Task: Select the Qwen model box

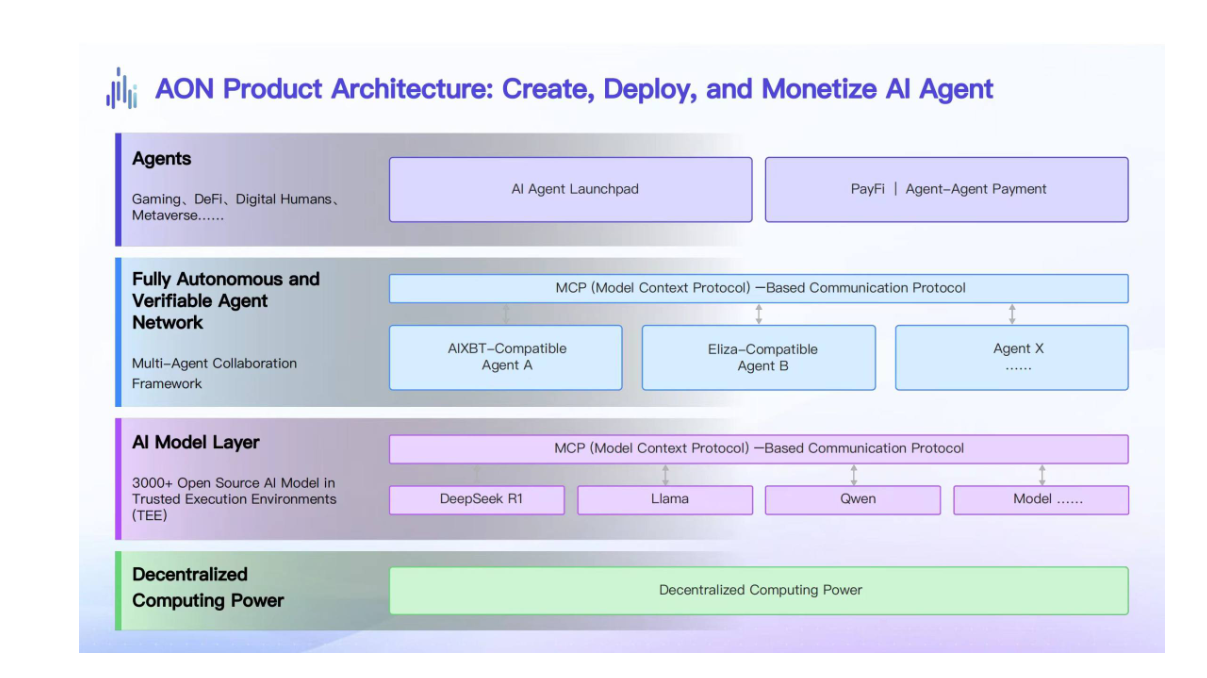Action: point(853,500)
